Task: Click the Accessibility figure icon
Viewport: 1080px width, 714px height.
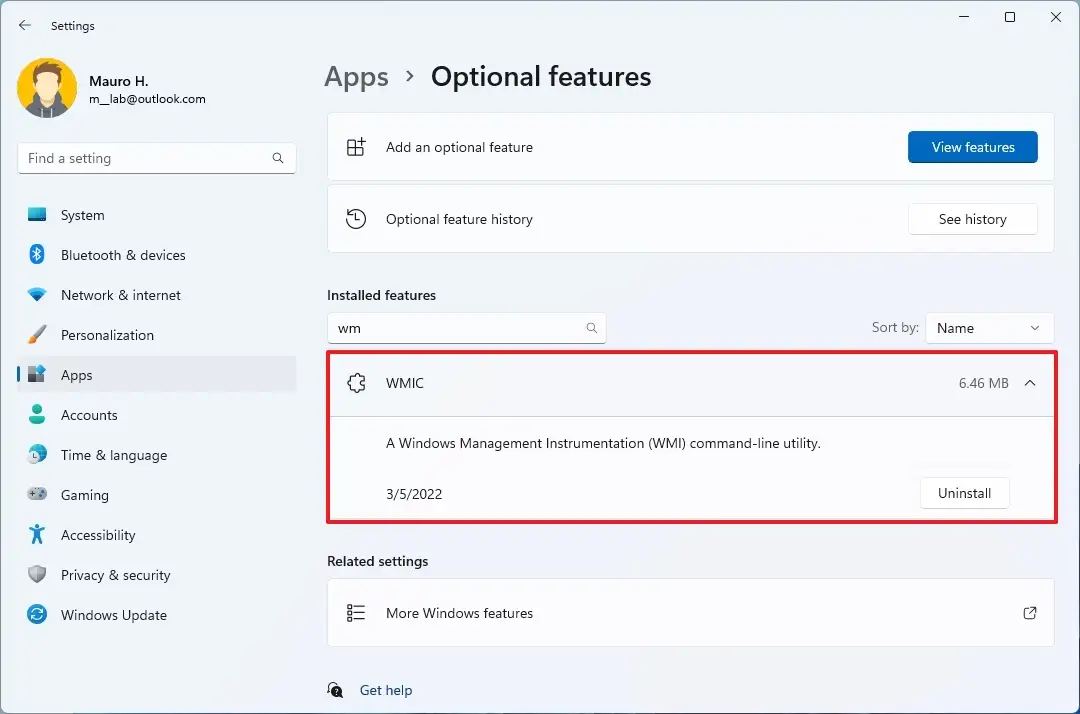Action: click(x=37, y=535)
